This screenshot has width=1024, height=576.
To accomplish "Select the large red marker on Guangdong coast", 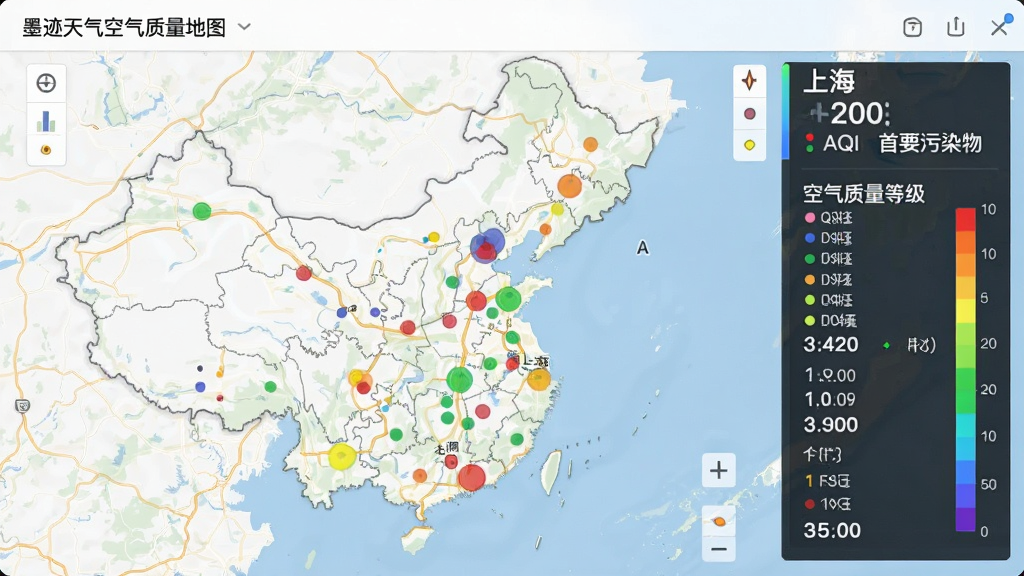I will point(472,477).
